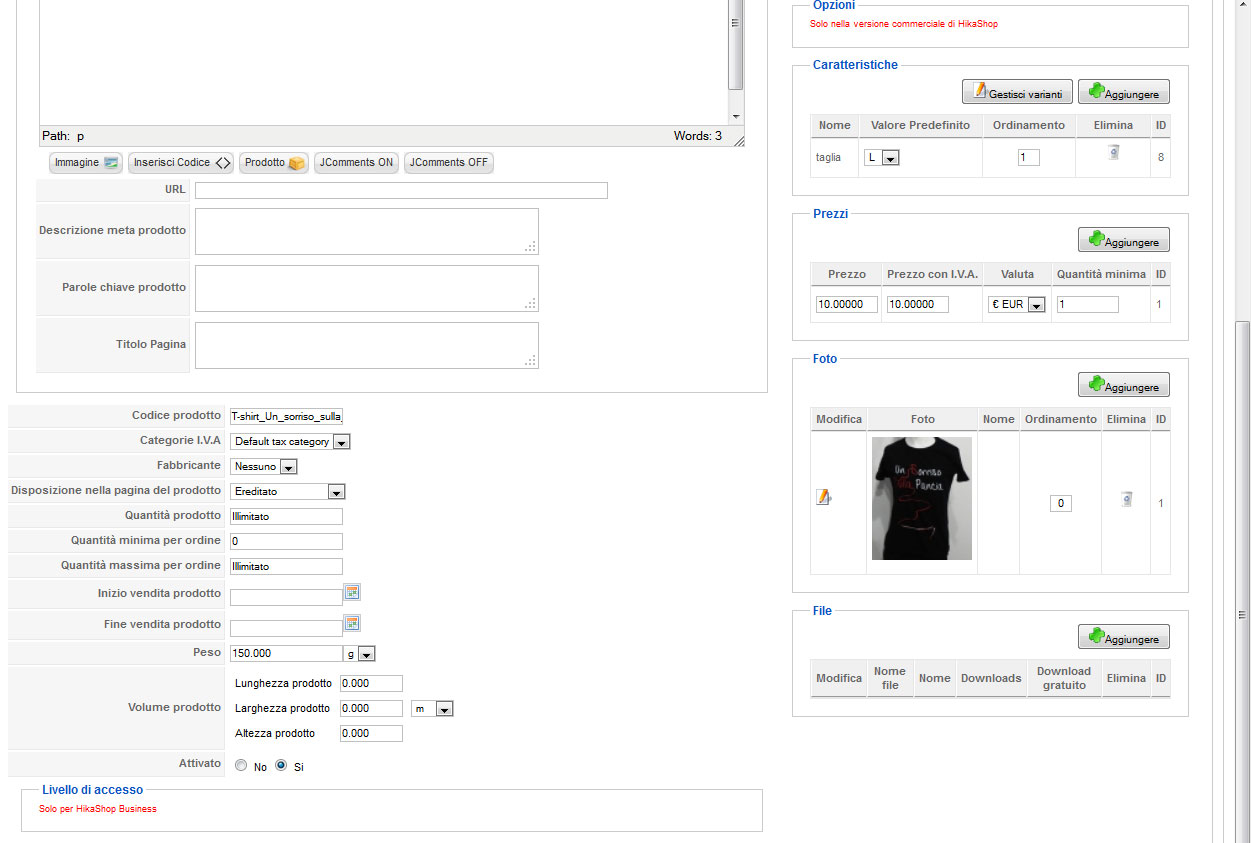
Task: Click the Lunghezza prodotto field
Action: (371, 684)
